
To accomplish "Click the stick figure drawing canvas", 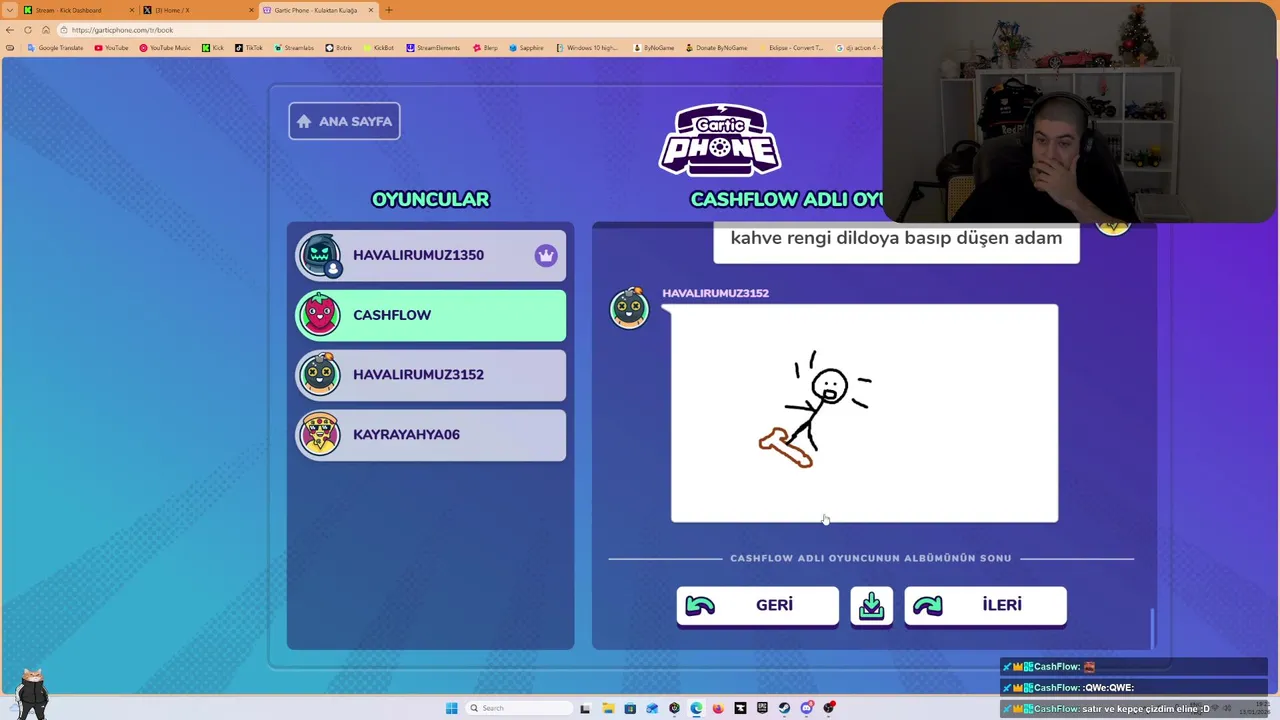I will click(864, 413).
